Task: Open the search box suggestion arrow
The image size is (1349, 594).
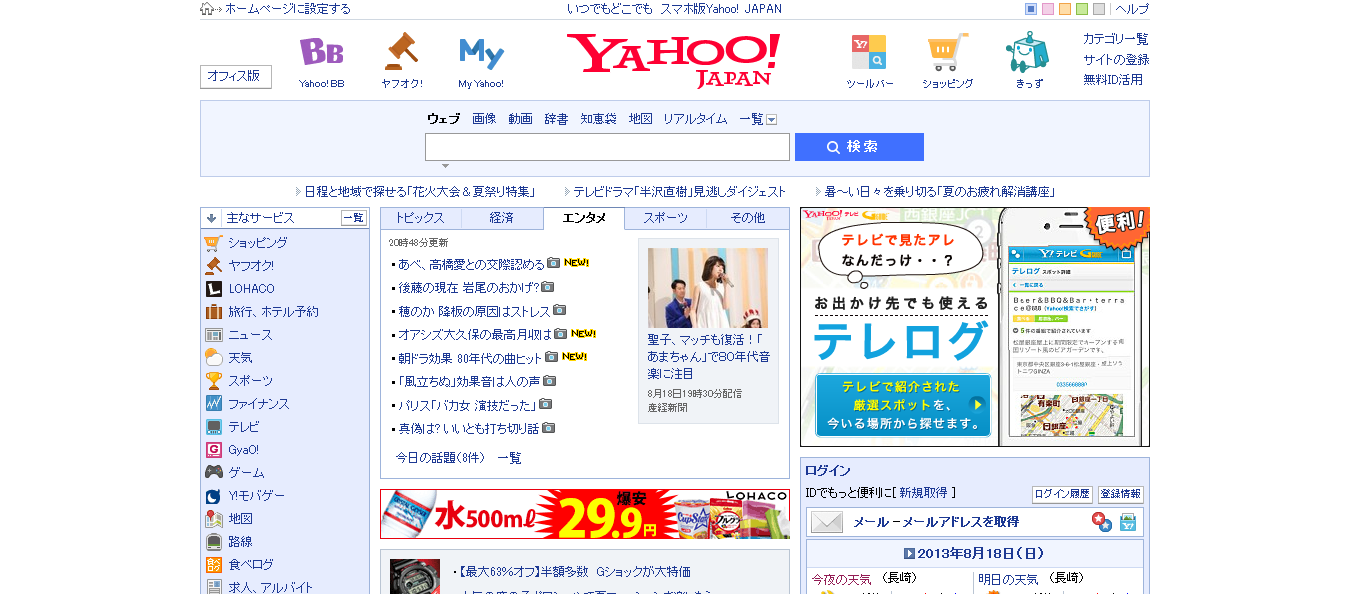Action: [445, 166]
